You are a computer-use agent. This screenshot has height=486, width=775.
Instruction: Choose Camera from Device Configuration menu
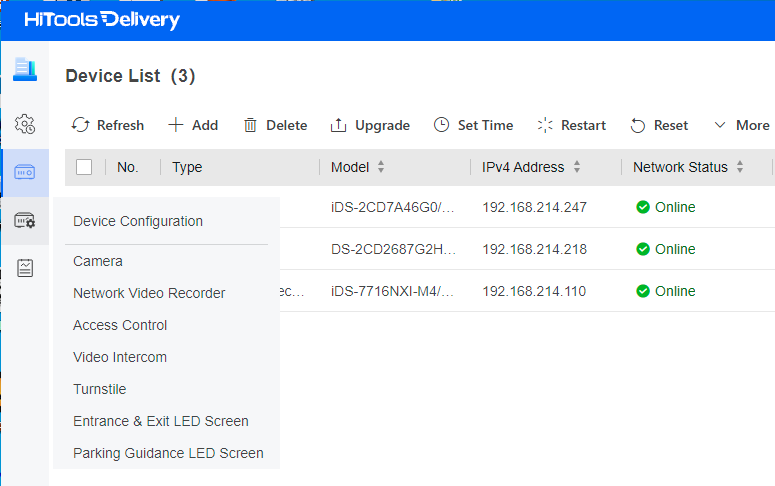[98, 261]
